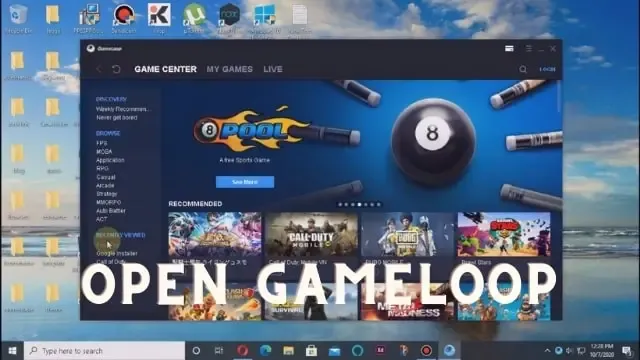Browse the MMORPG category
This screenshot has width=640, height=360.
[x=109, y=202]
